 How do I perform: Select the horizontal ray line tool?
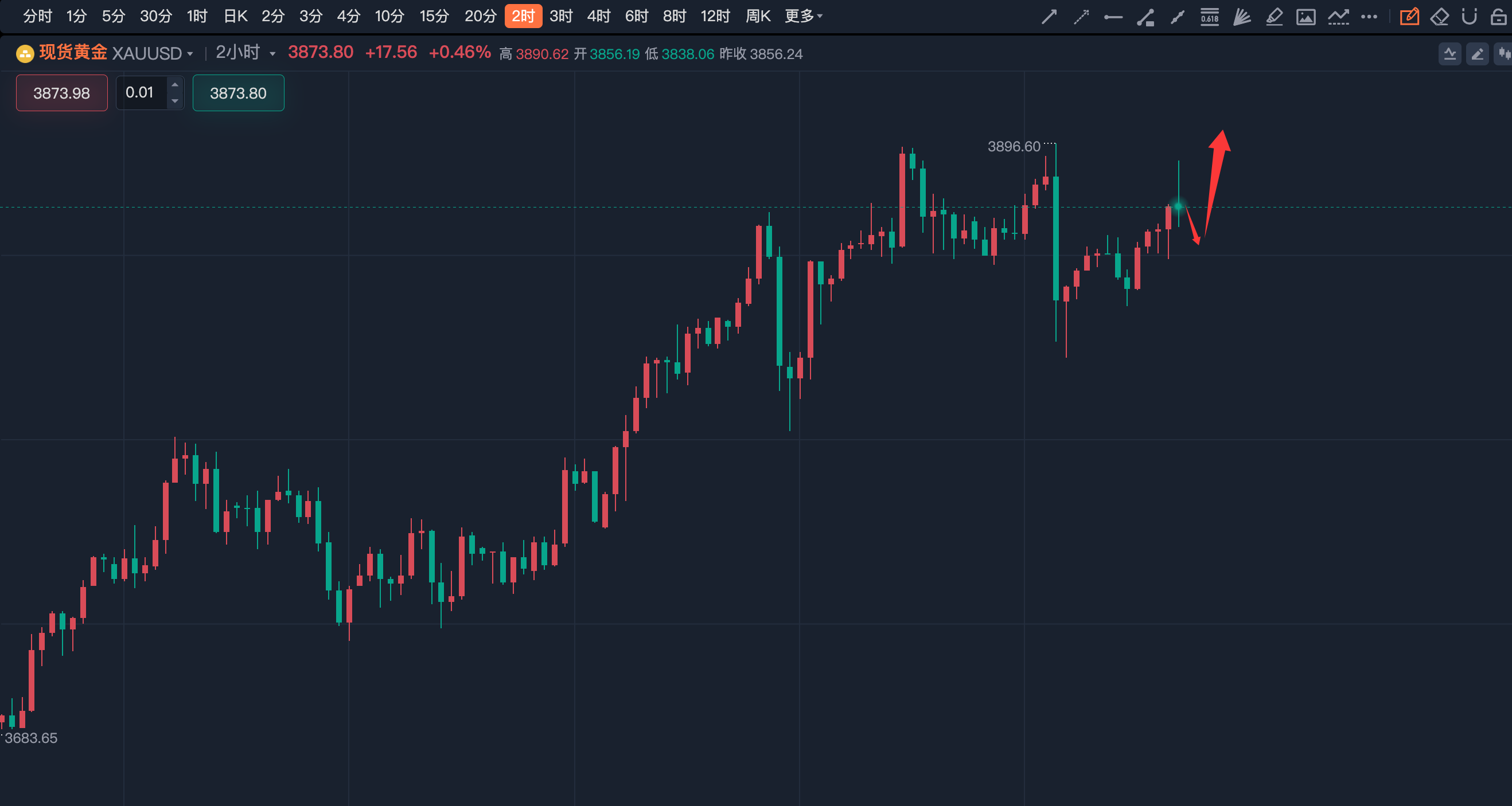(x=1113, y=17)
